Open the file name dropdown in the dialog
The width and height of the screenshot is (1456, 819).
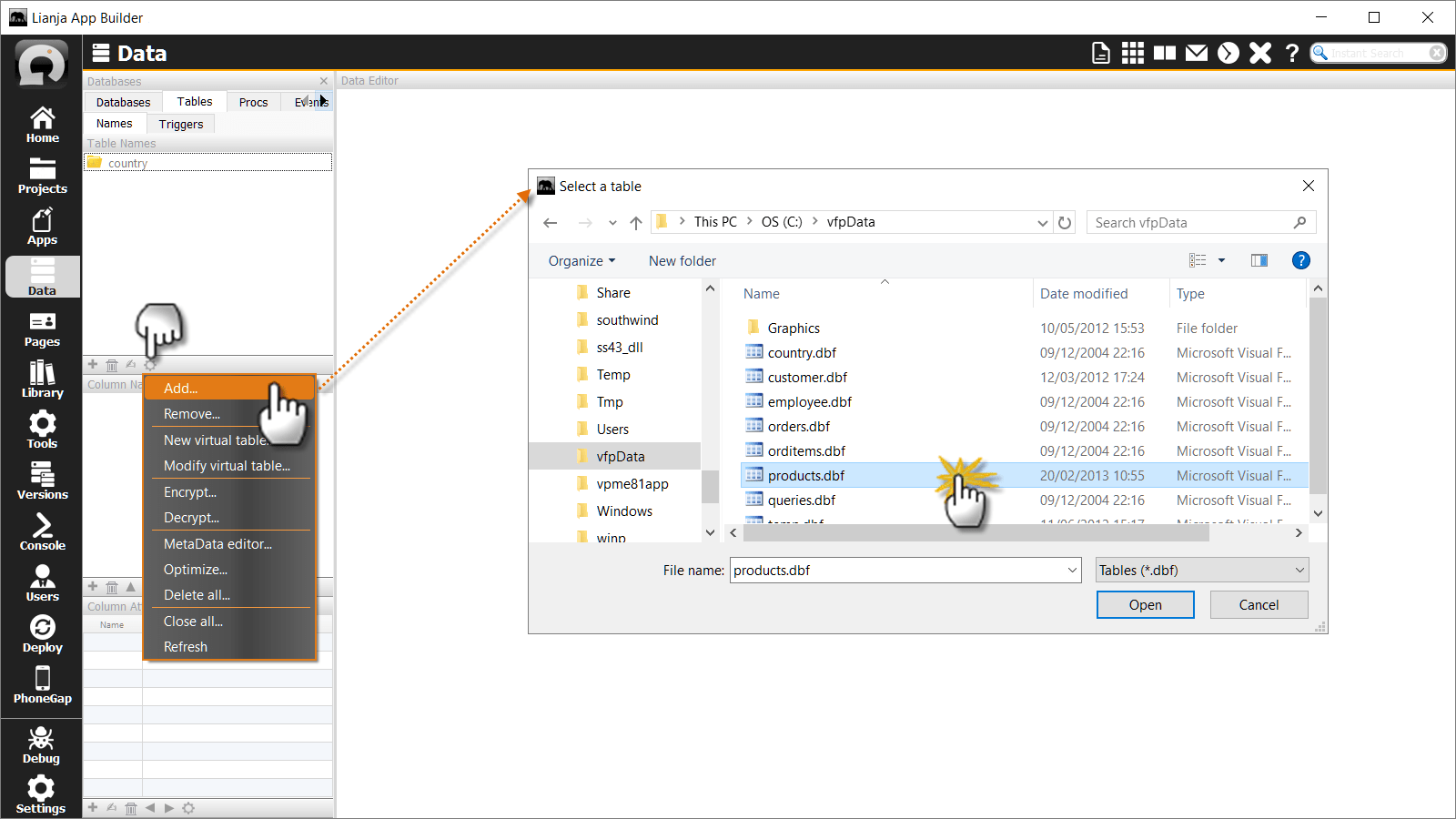pyautogui.click(x=1070, y=570)
